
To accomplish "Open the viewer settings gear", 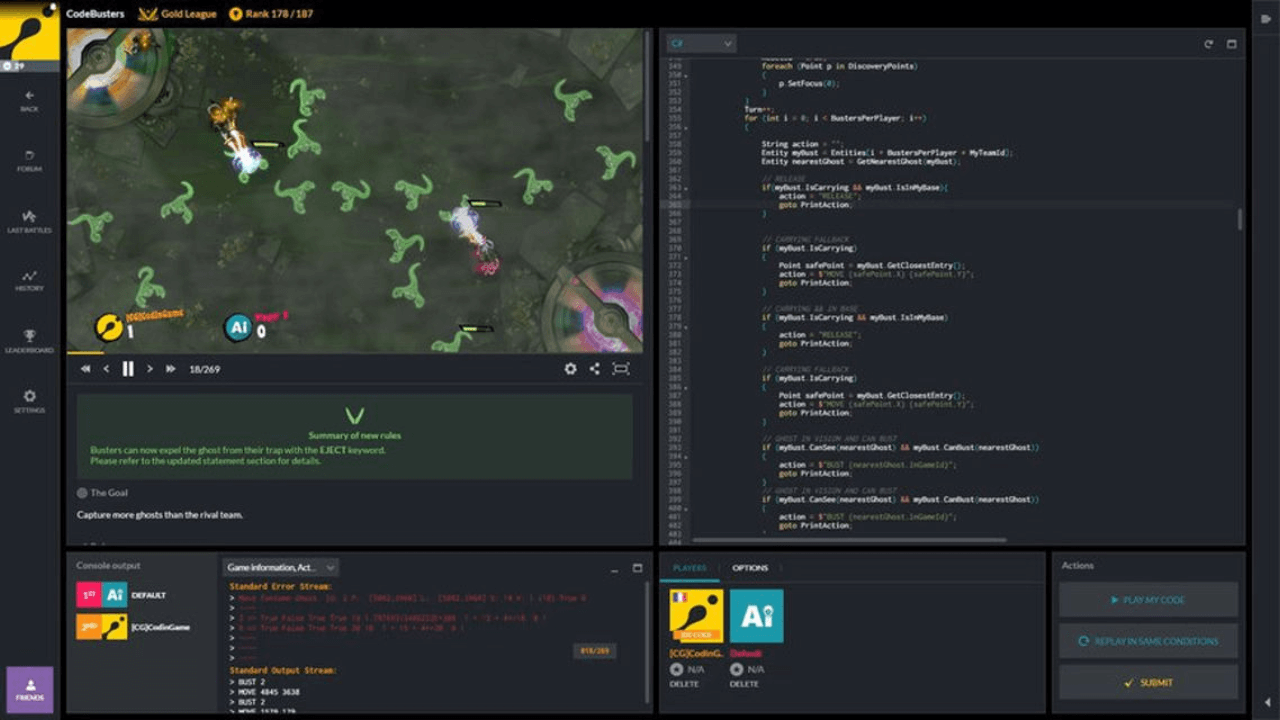I will point(570,368).
